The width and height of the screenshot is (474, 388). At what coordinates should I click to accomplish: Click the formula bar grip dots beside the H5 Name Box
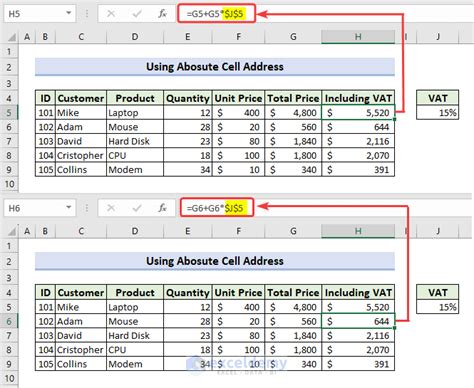[87, 14]
